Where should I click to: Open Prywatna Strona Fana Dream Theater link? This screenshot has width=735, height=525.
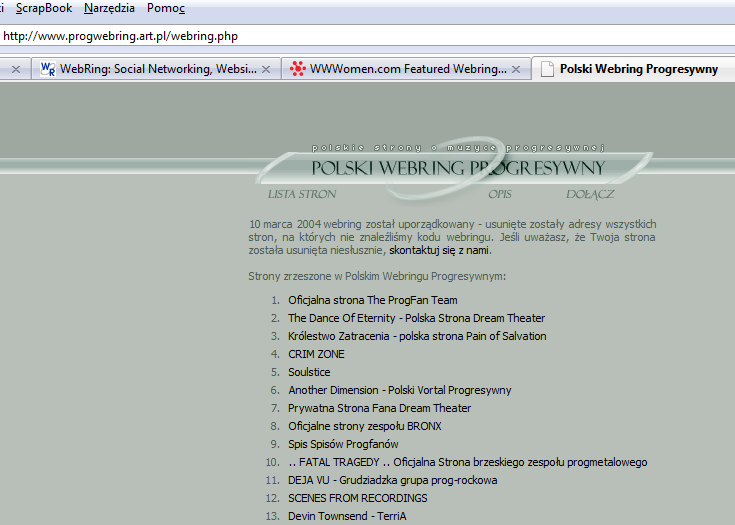[x=379, y=408]
